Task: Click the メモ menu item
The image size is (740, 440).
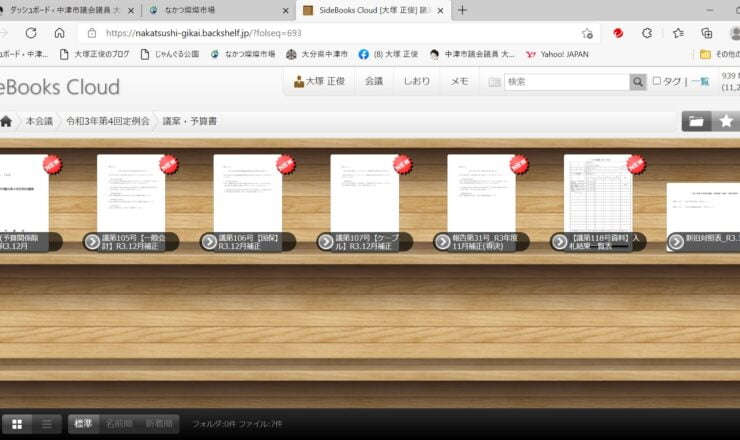Action: pyautogui.click(x=459, y=81)
